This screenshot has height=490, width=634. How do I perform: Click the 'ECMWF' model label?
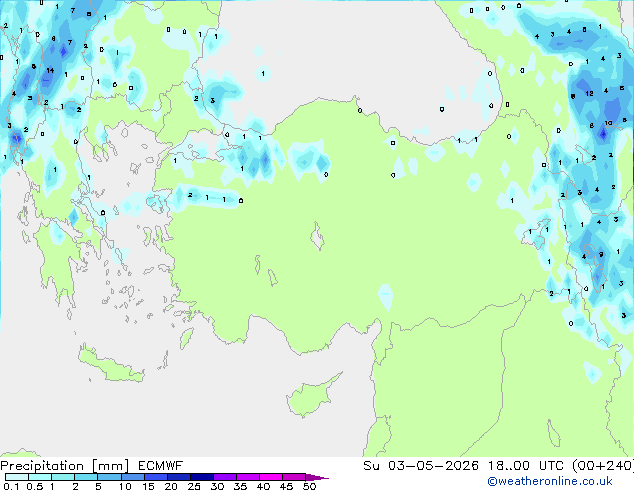pyautogui.click(x=160, y=466)
